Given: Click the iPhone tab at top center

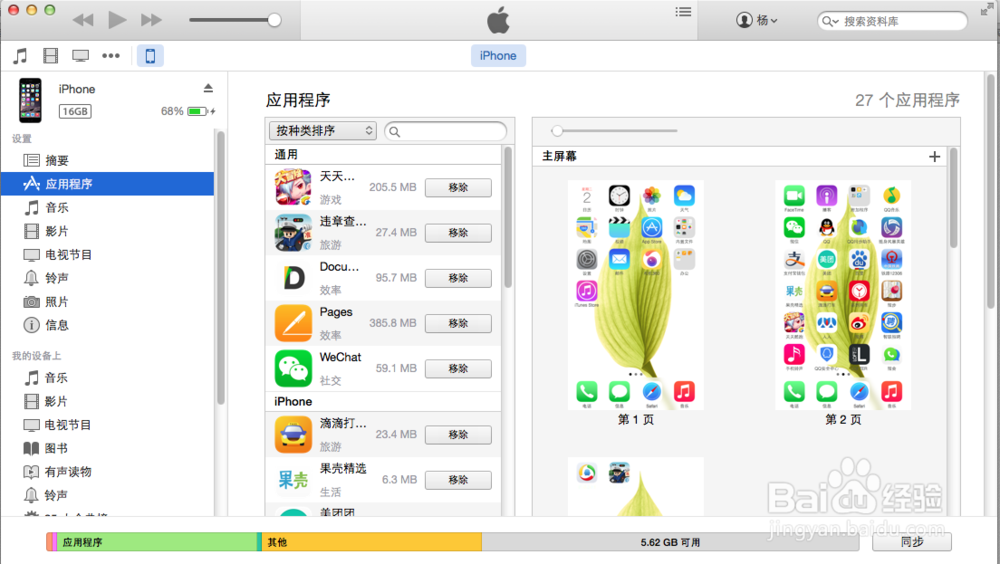Looking at the screenshot, I should click(498, 56).
